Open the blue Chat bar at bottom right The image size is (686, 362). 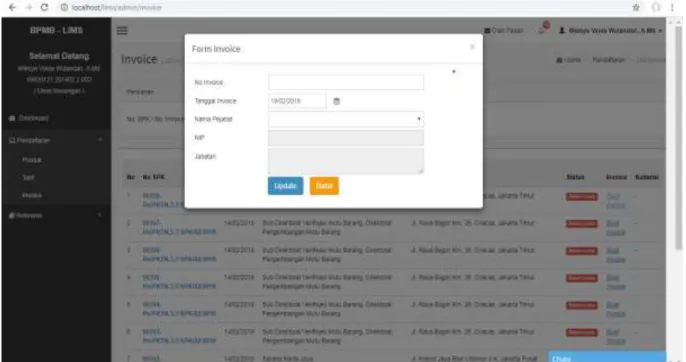607,357
